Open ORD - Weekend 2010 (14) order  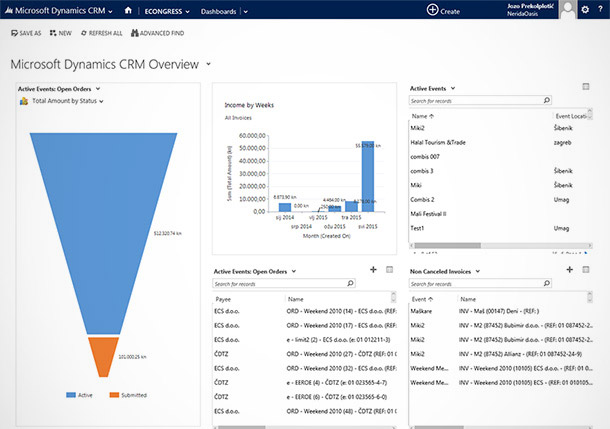point(342,311)
